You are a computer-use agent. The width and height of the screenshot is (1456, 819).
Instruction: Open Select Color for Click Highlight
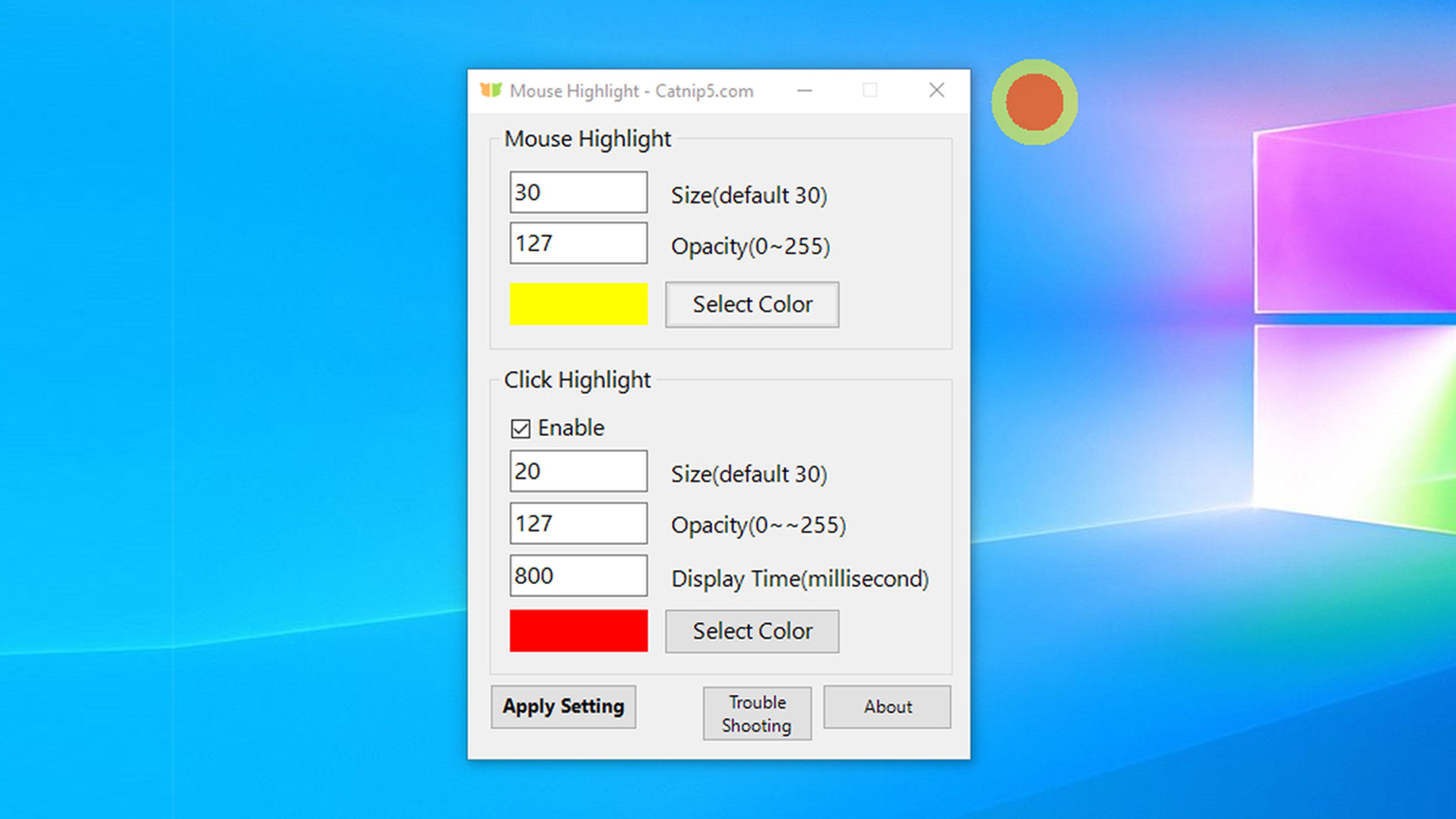coord(752,631)
